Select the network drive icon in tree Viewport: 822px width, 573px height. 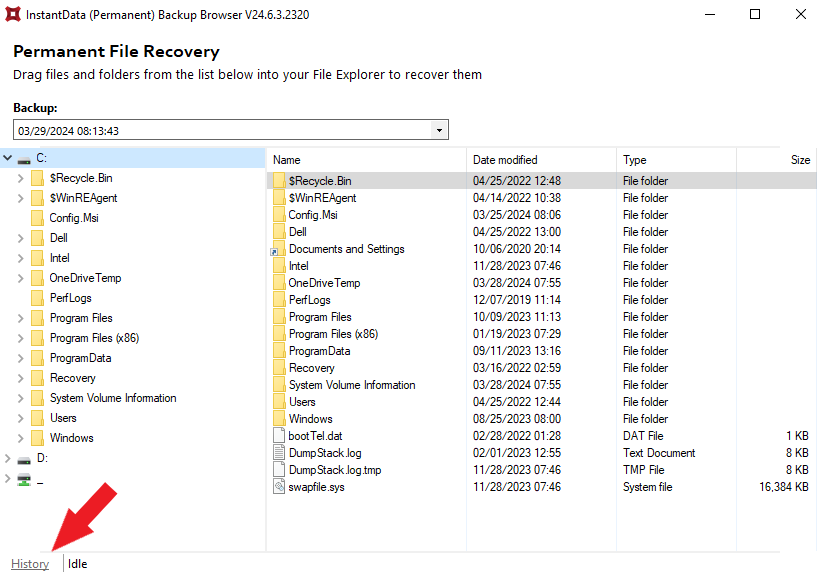pyautogui.click(x=24, y=480)
